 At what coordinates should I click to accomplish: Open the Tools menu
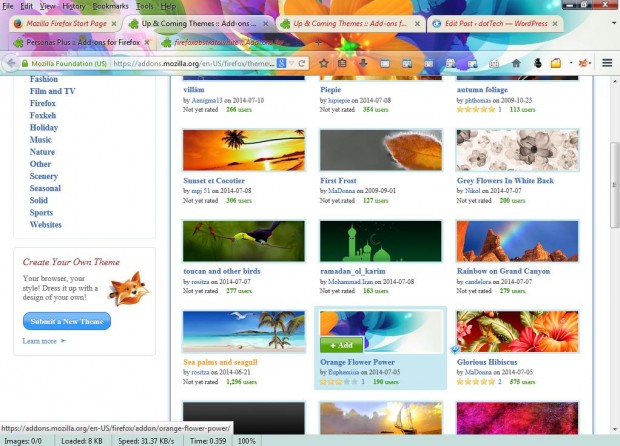tap(144, 6)
